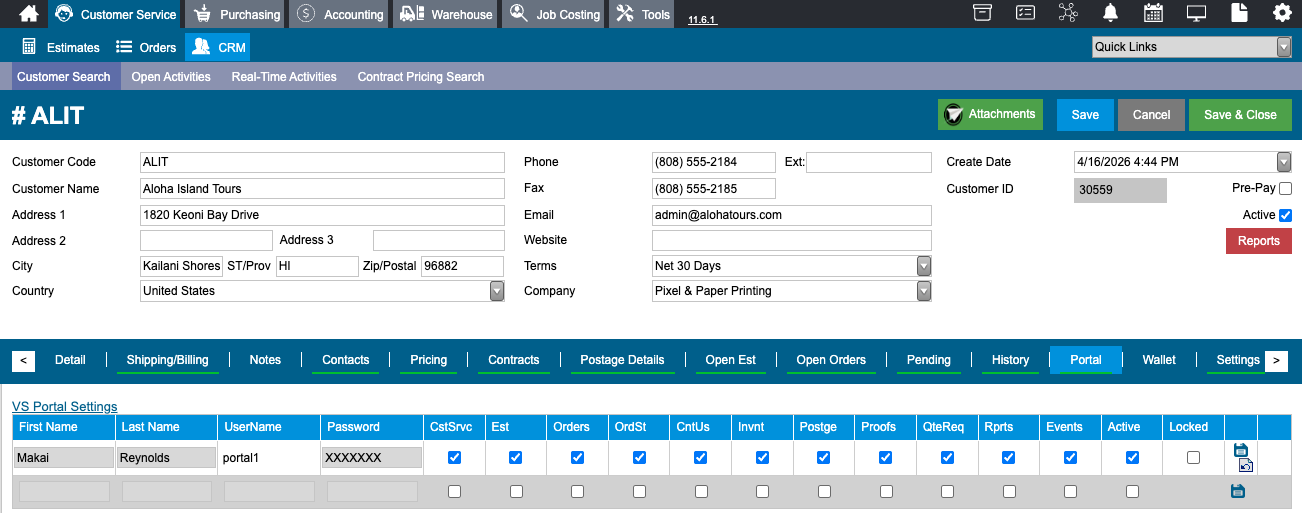Uncheck Invnt permission for Makai Reynolds
This screenshot has height=513, width=1302.
click(762, 457)
